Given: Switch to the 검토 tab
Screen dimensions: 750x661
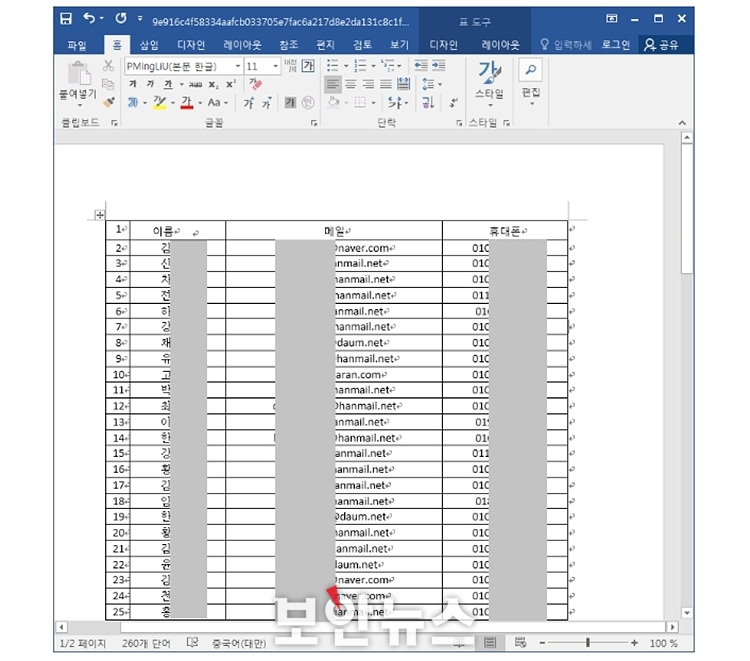Looking at the screenshot, I should pyautogui.click(x=362, y=45).
